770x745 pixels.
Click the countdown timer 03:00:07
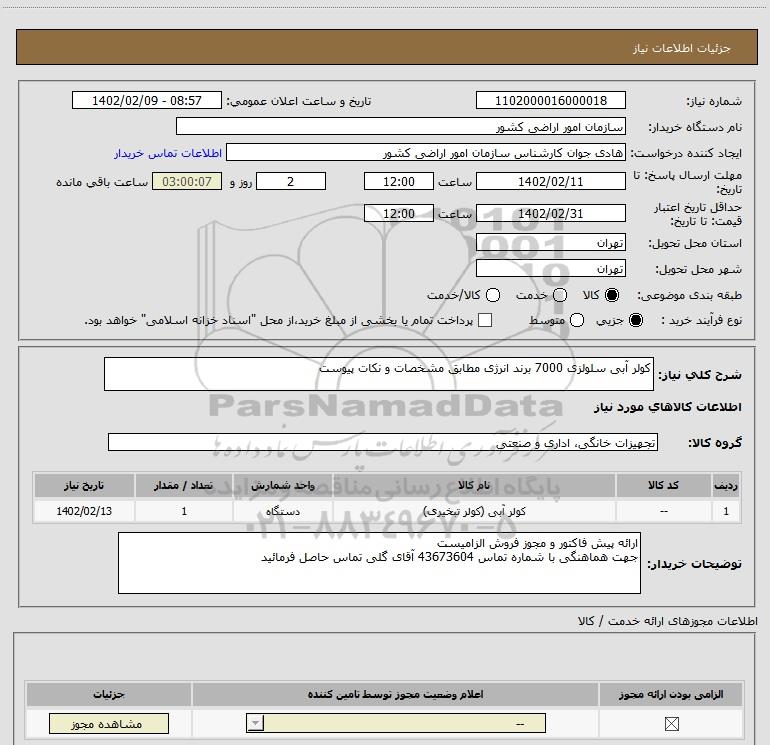187,181
